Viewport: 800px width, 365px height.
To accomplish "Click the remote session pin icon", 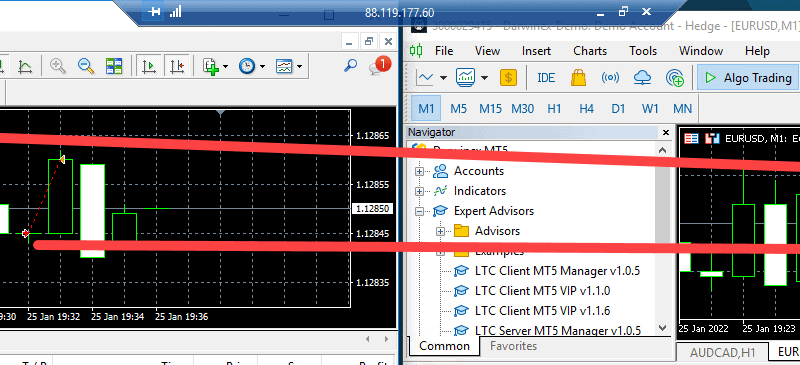I will [153, 12].
